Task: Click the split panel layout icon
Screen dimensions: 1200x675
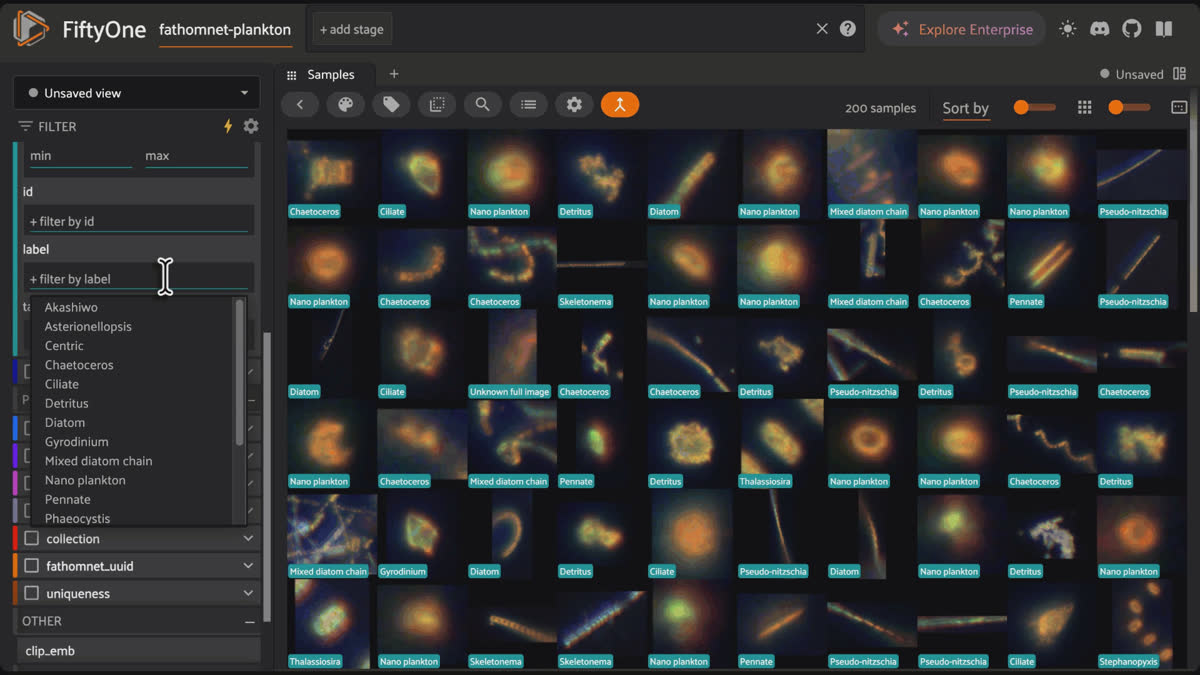Action: tap(1179, 74)
